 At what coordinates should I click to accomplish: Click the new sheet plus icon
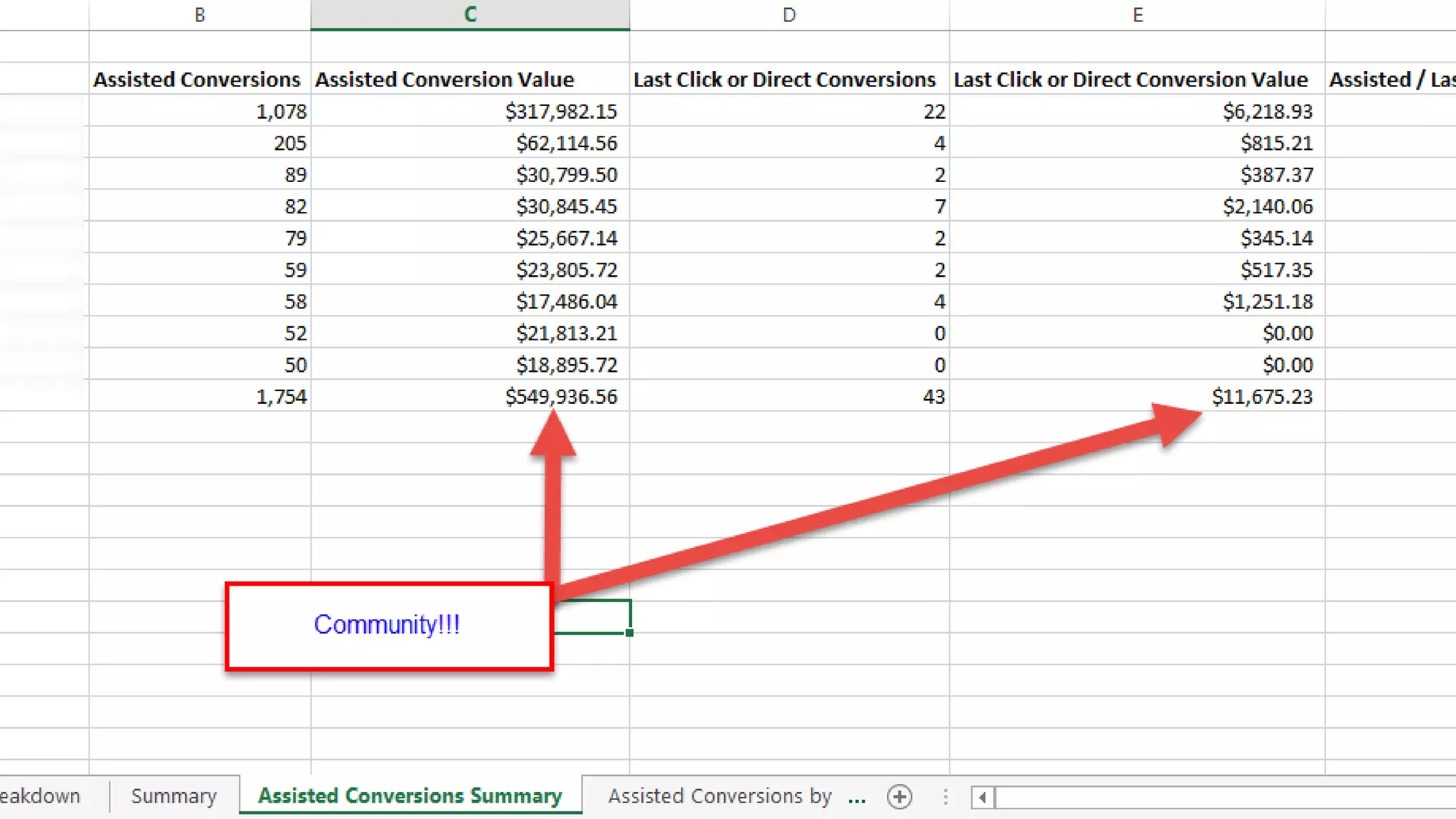pos(899,796)
